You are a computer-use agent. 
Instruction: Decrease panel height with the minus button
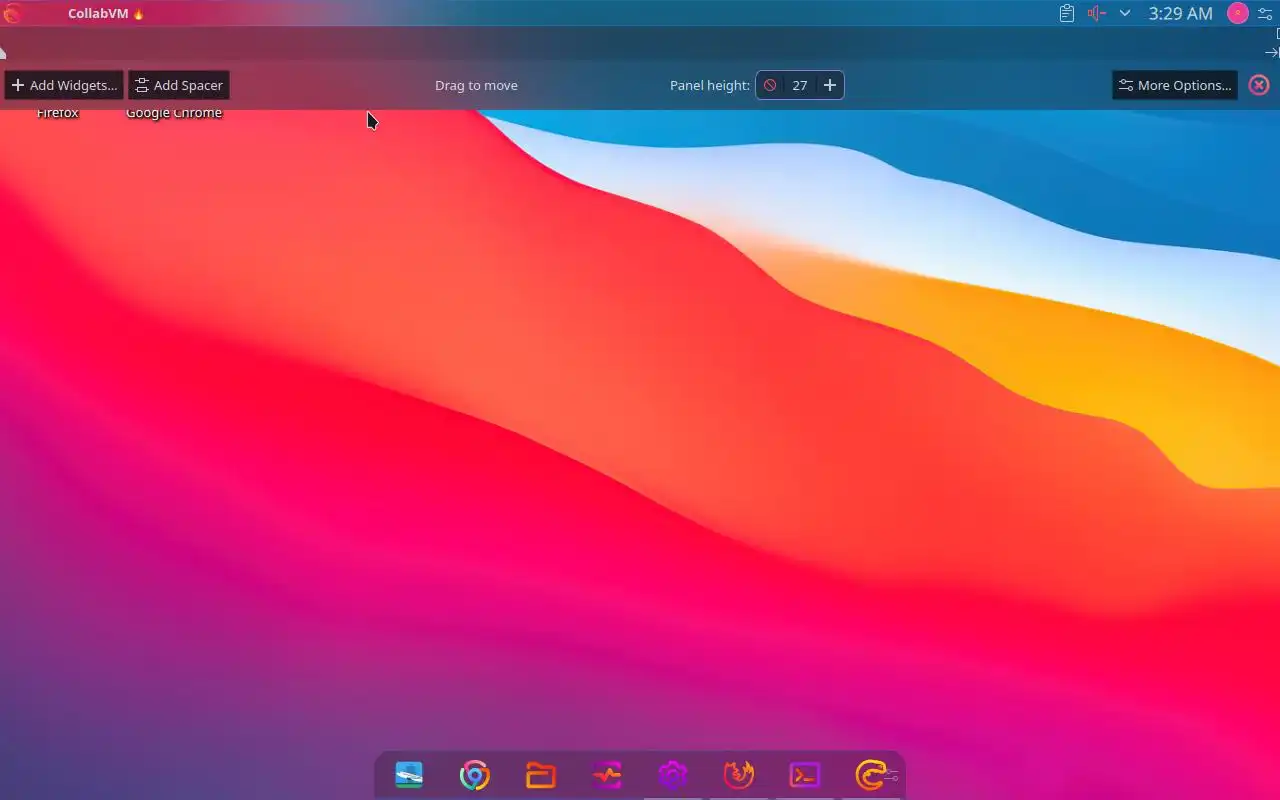[770, 85]
